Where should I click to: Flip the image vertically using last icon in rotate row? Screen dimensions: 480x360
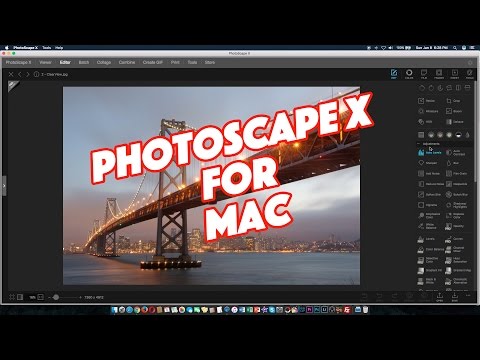pos(467,88)
